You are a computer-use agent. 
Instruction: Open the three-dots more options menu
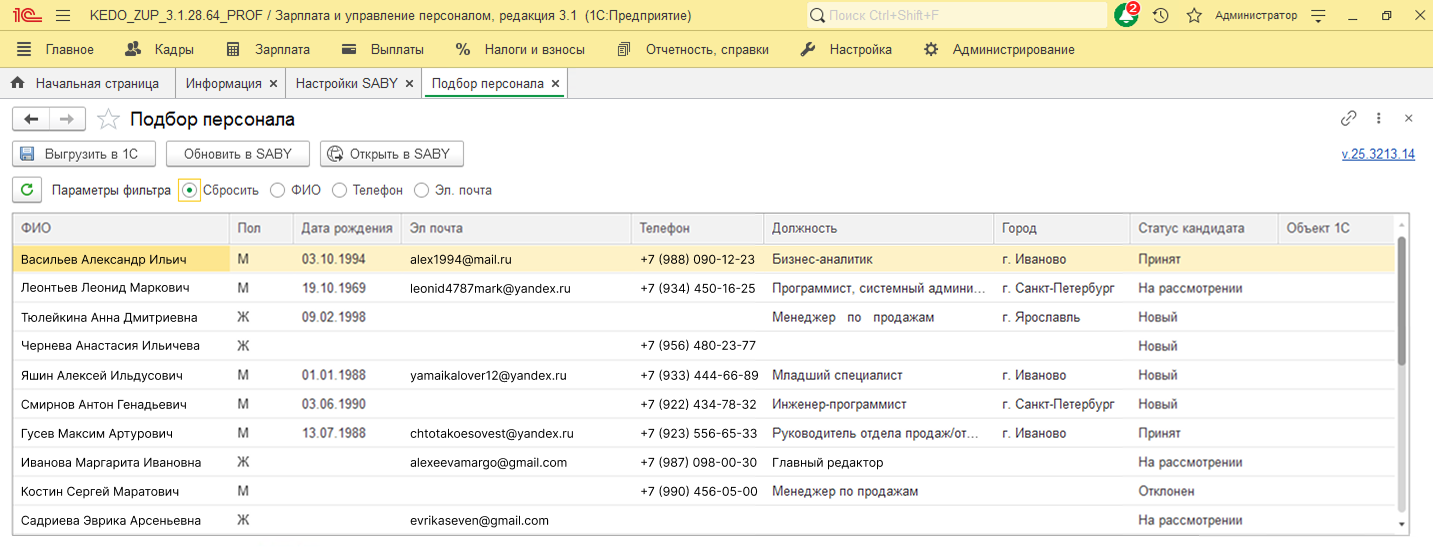pyautogui.click(x=1379, y=118)
